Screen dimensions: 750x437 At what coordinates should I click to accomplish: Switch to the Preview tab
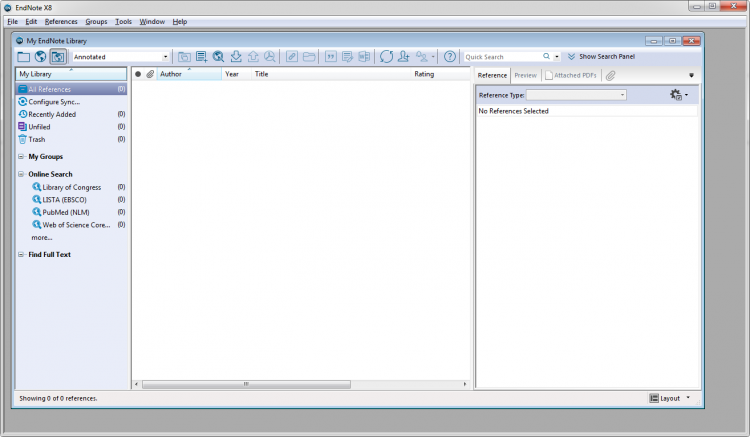click(525, 75)
